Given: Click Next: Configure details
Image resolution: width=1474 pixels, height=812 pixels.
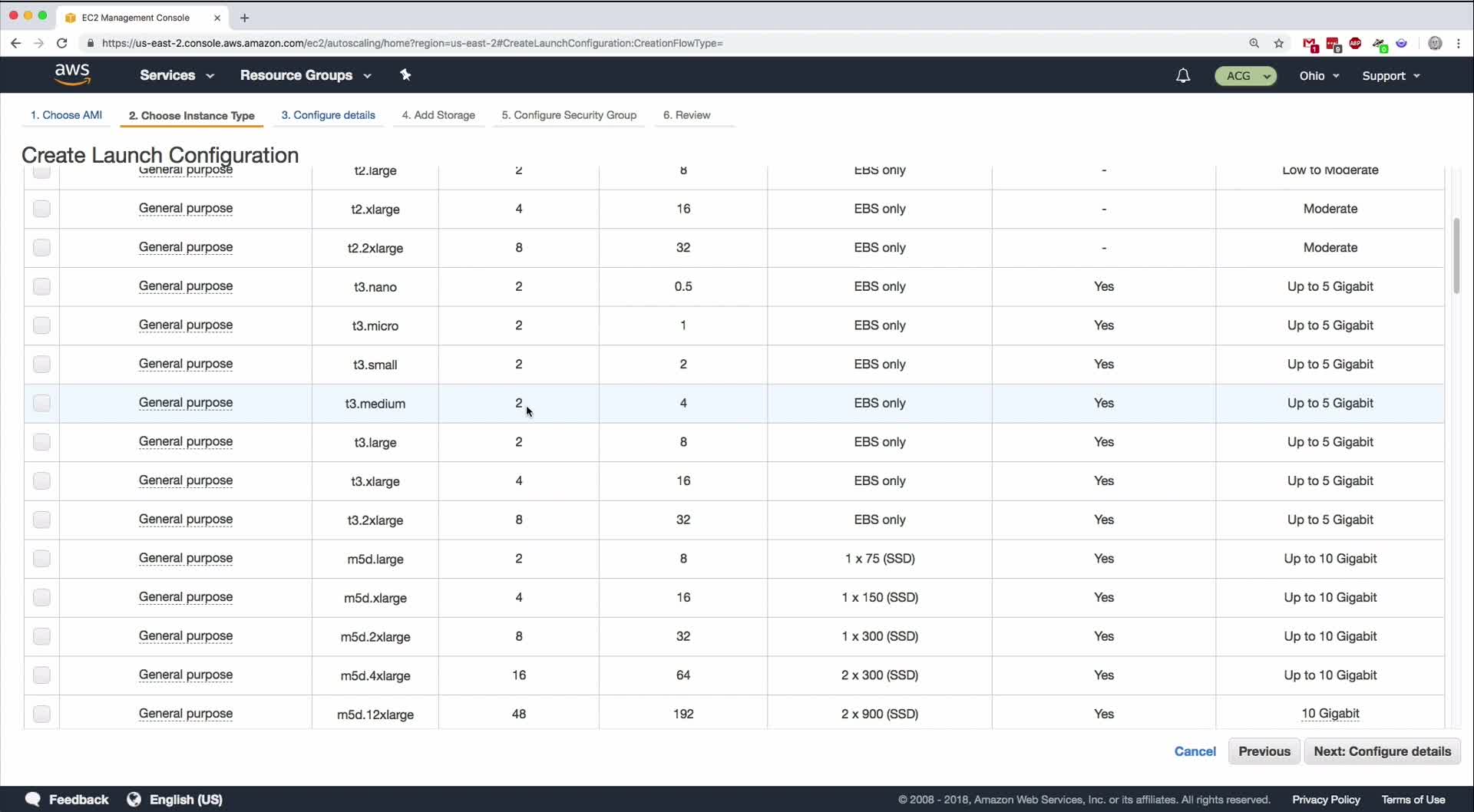Looking at the screenshot, I should point(1382,751).
